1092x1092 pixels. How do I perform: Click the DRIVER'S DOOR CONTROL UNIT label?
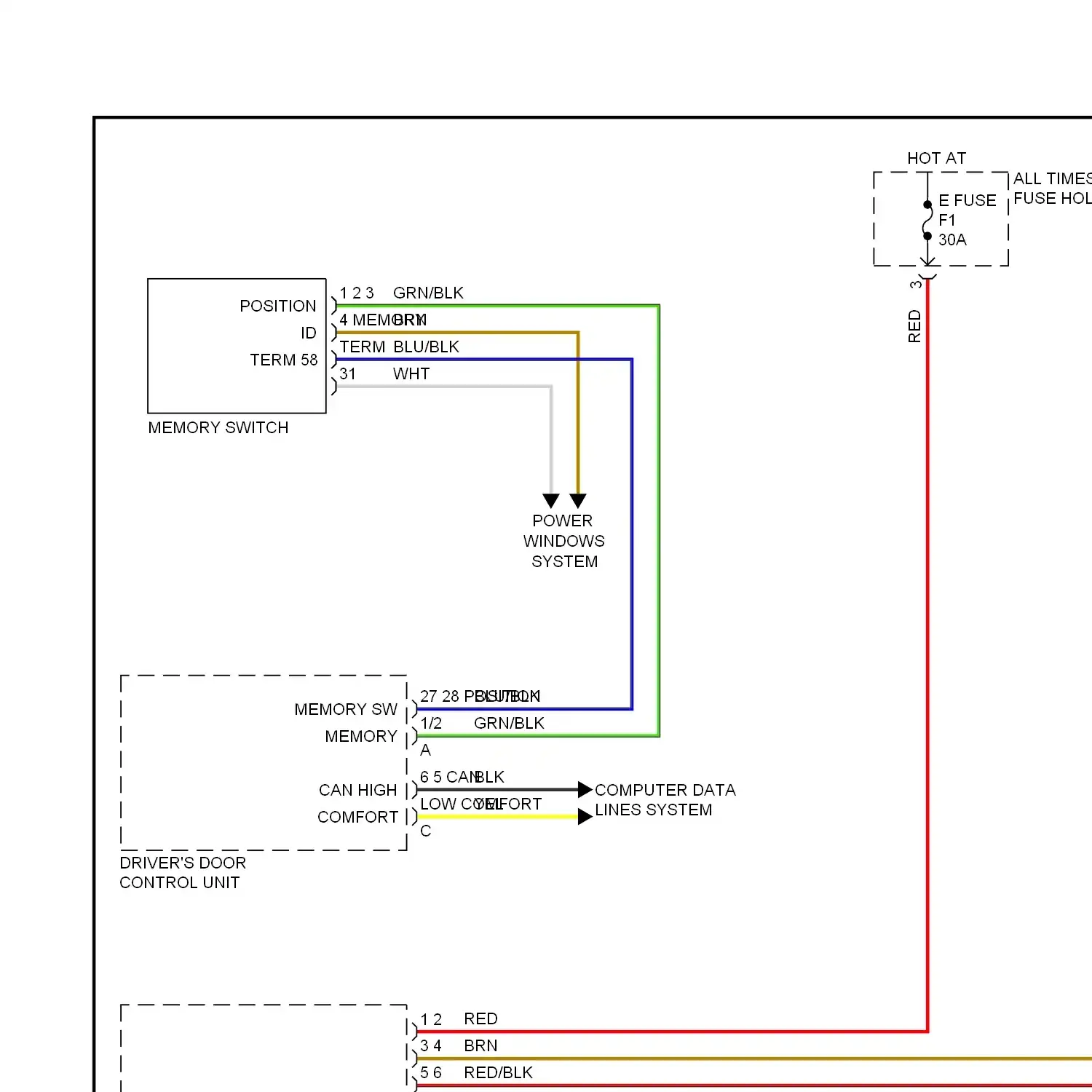(x=183, y=873)
